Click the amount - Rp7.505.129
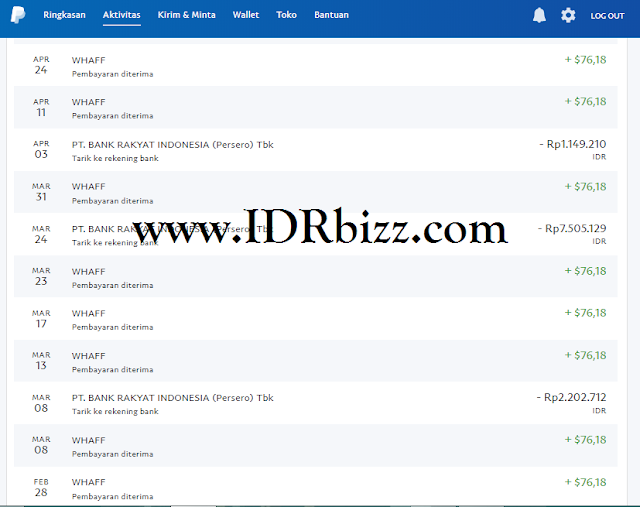Screen dimensions: 640x507 point(572,229)
